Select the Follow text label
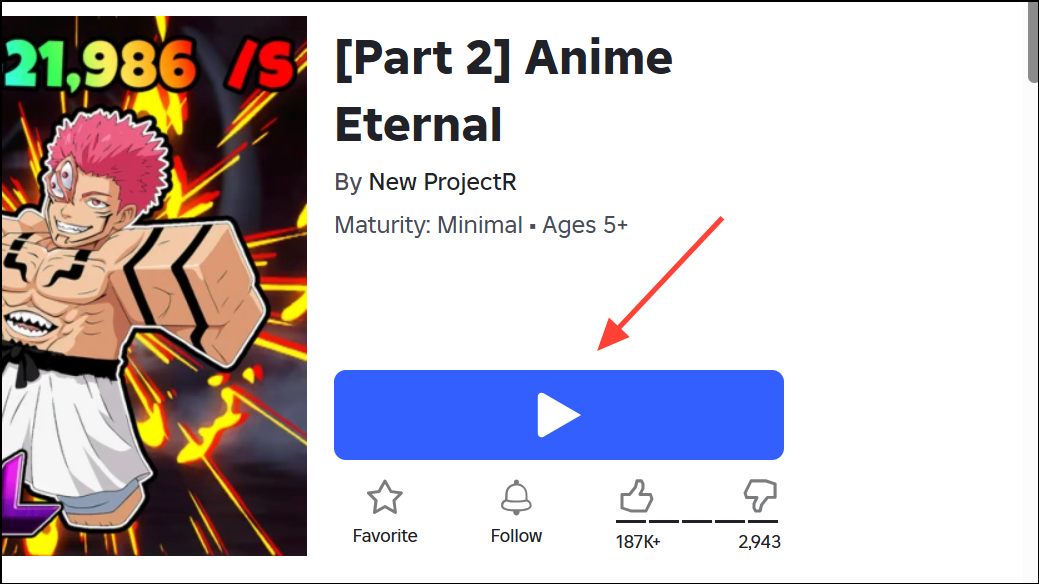Screen dimensions: 1039x584 [516, 536]
